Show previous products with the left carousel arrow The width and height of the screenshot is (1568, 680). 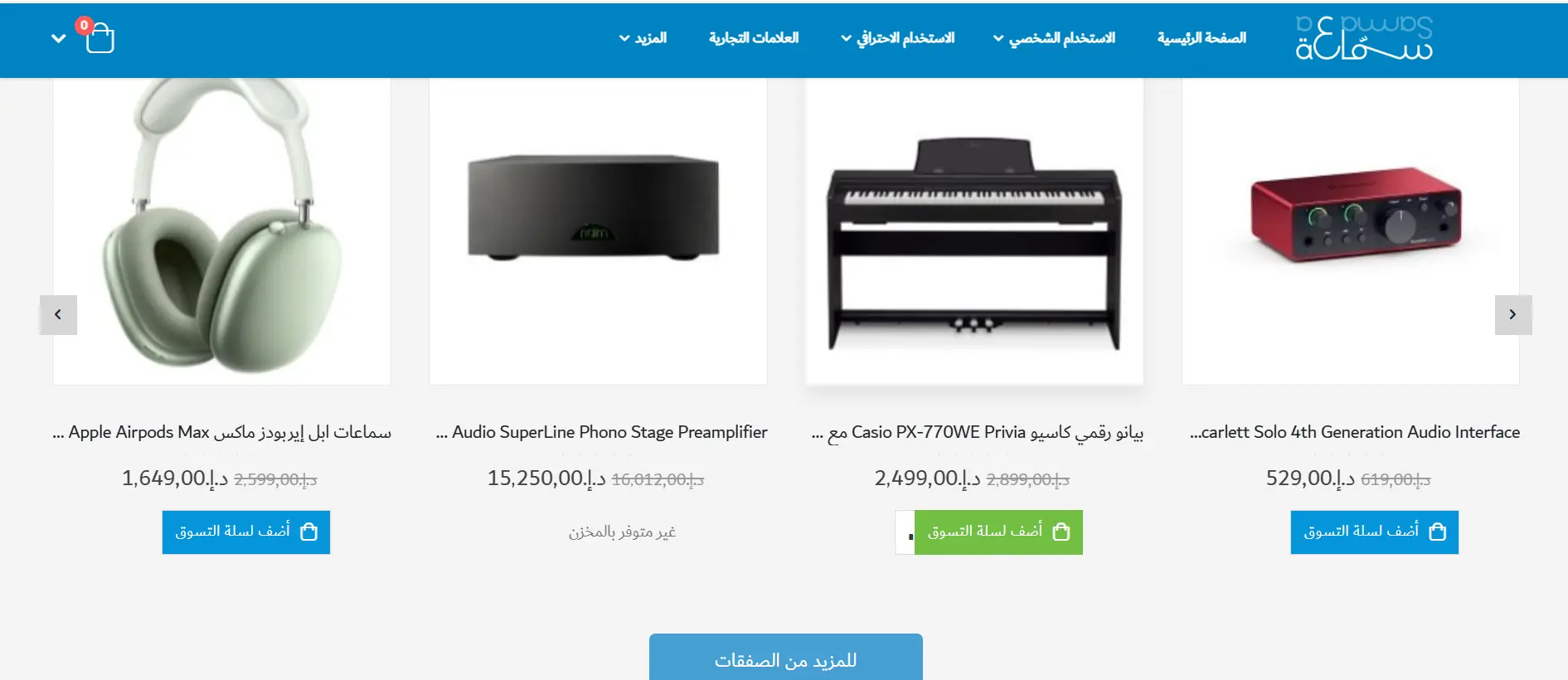(58, 315)
